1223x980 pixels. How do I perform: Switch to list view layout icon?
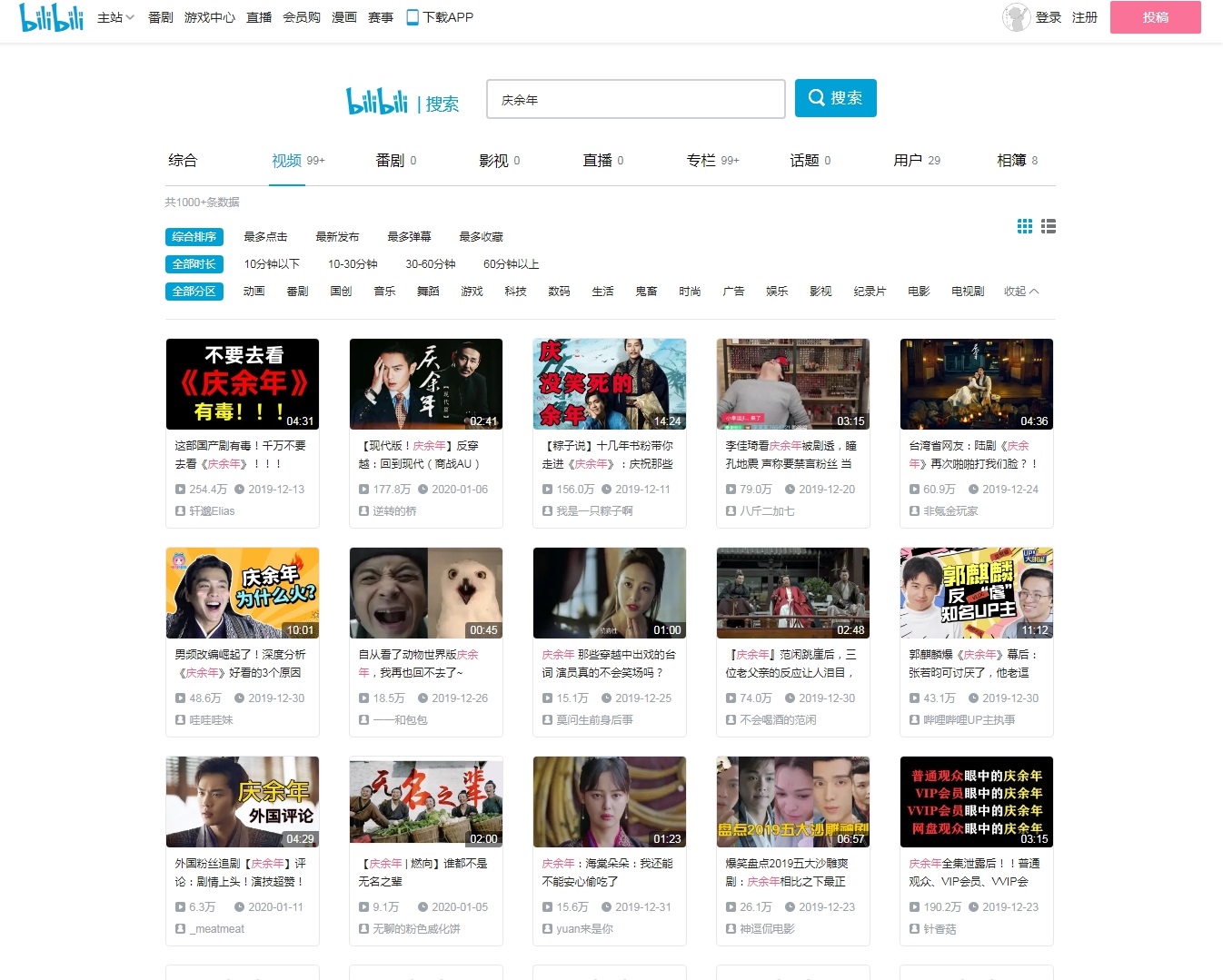(1049, 226)
